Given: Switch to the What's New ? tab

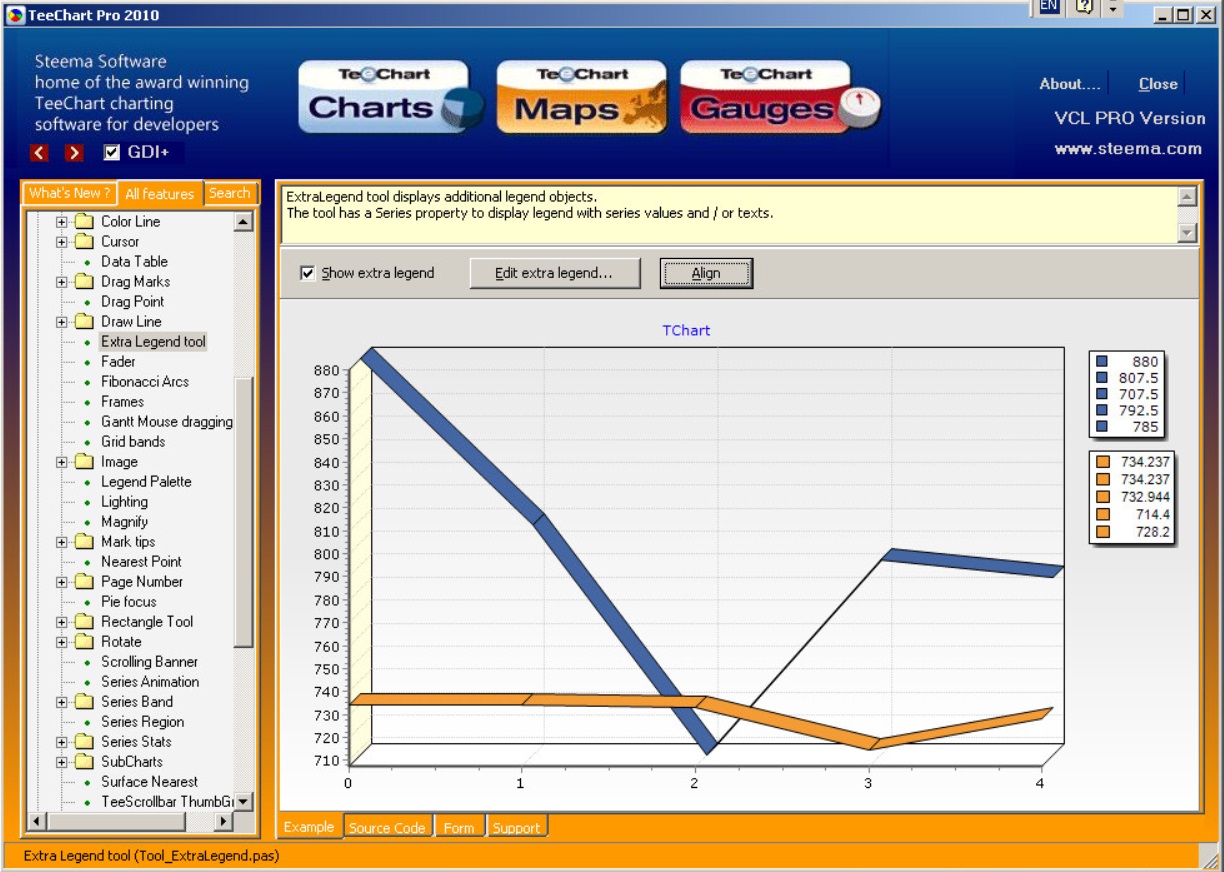Looking at the screenshot, I should point(70,194).
